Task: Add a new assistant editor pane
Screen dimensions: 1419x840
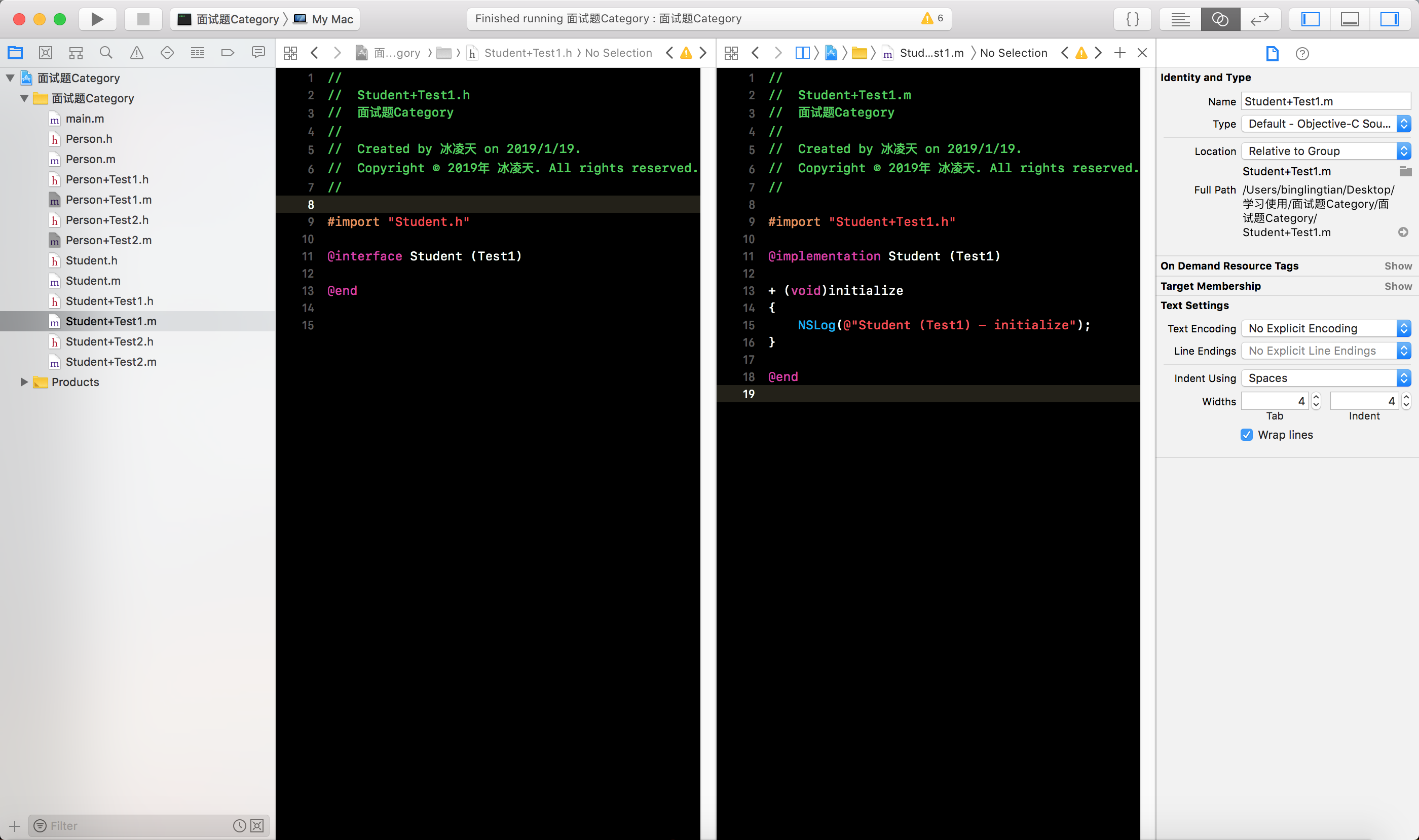Action: 1119,53
